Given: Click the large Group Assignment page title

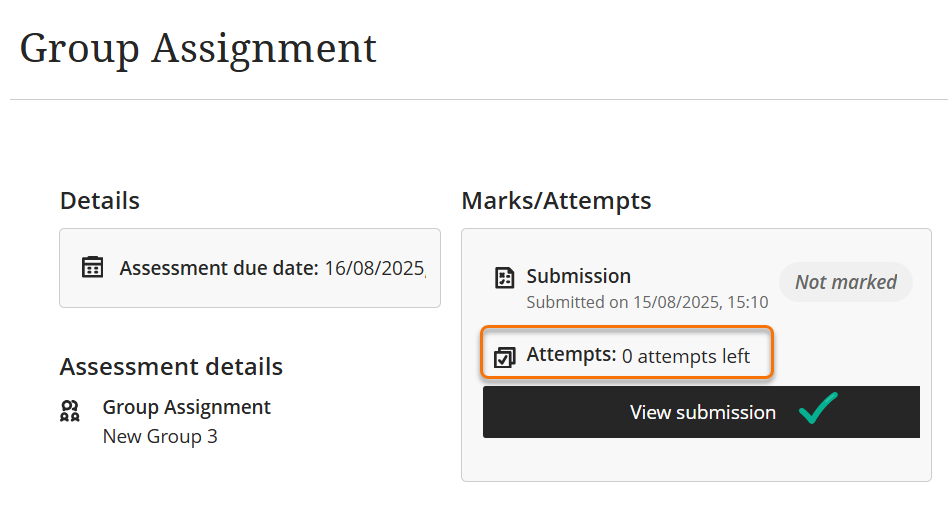Looking at the screenshot, I should (198, 48).
